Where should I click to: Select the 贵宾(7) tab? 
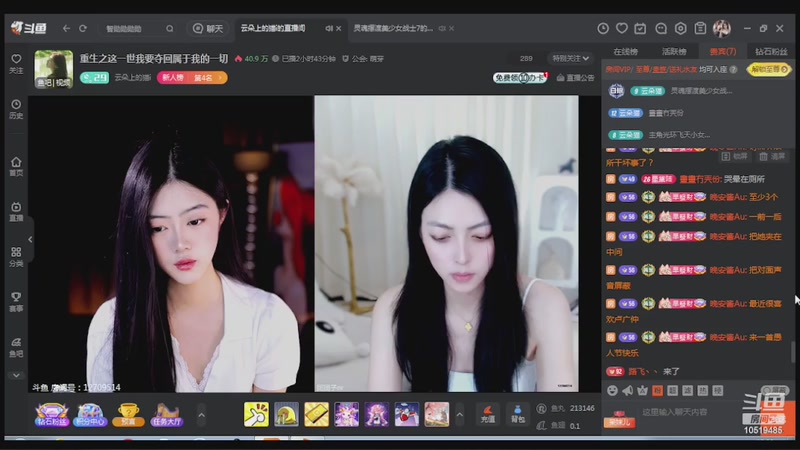[722, 52]
